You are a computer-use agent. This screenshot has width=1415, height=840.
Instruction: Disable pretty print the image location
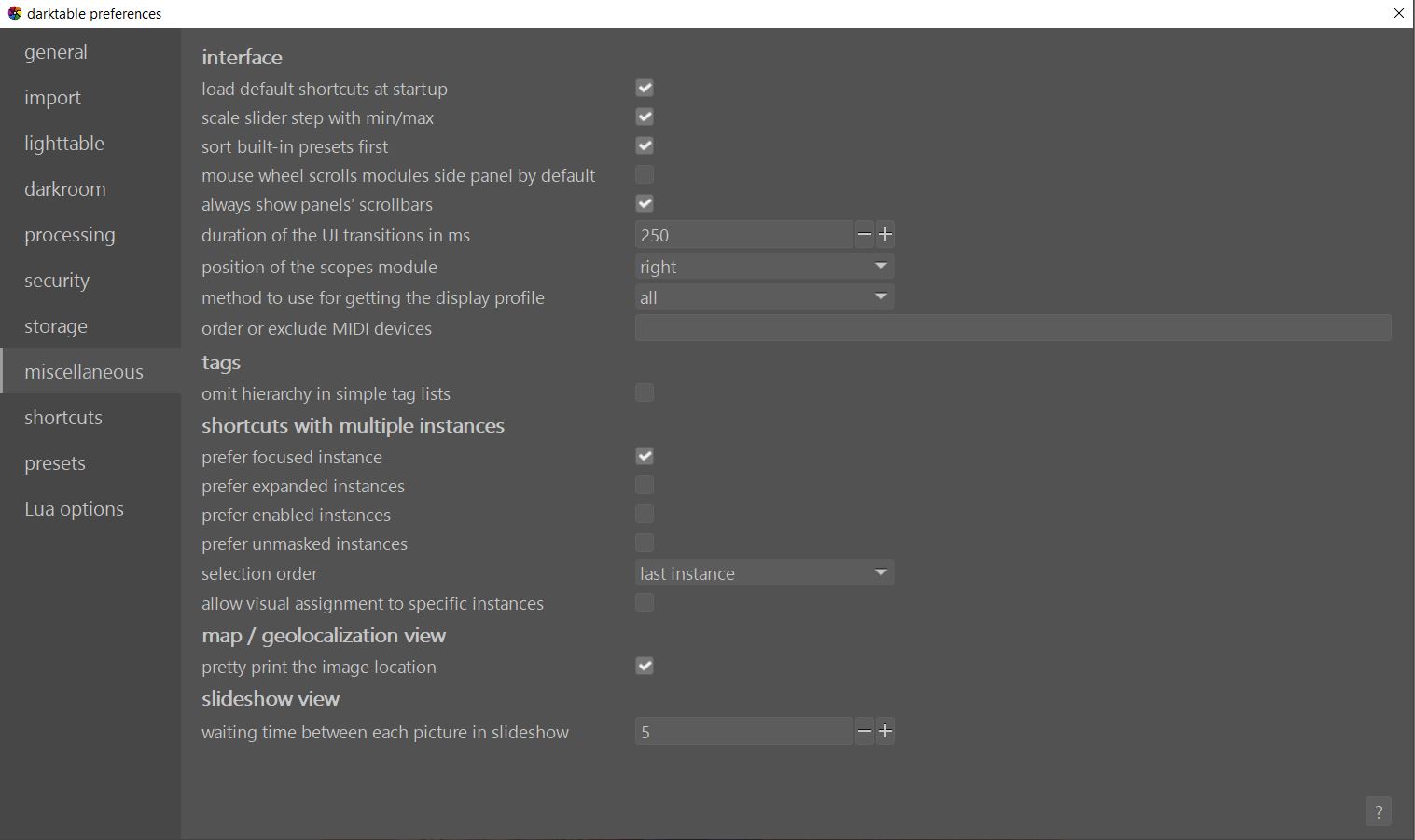tap(645, 666)
